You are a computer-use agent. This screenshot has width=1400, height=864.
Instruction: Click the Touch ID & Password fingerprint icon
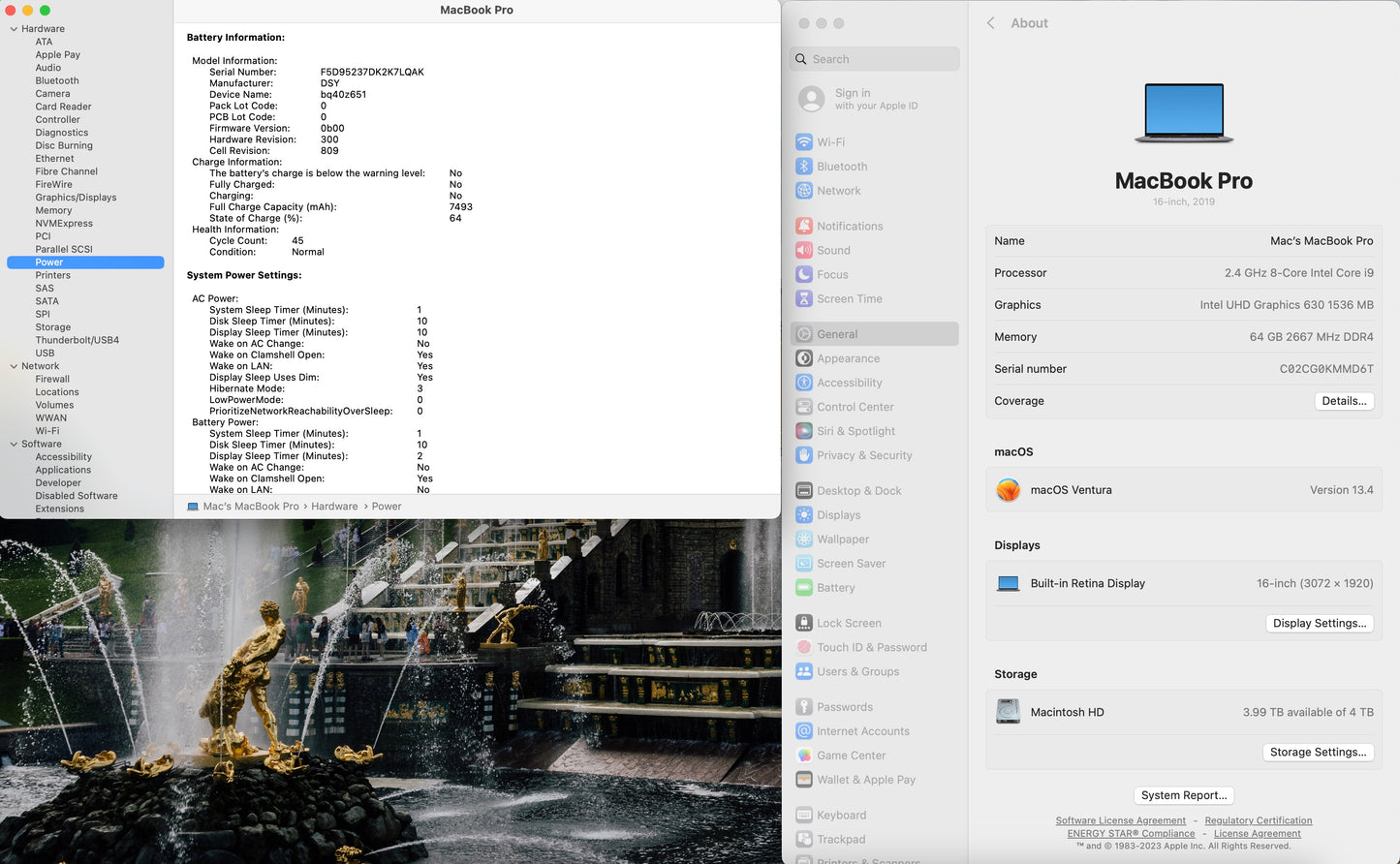click(x=804, y=647)
